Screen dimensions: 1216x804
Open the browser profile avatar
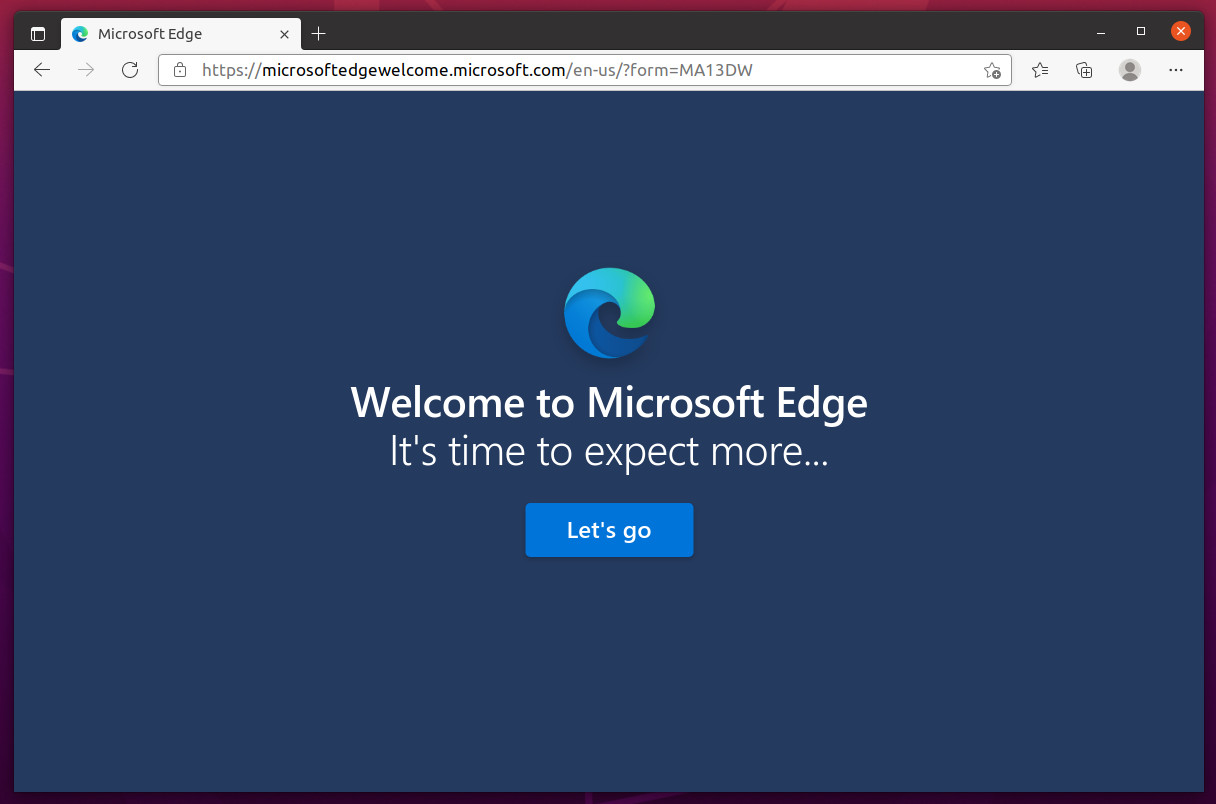(x=1129, y=70)
